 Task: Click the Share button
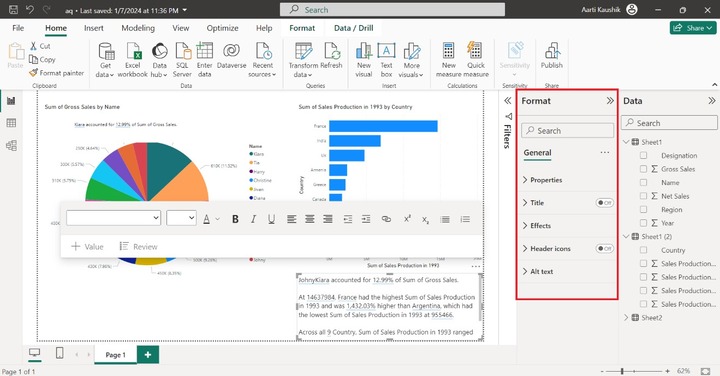pos(693,28)
